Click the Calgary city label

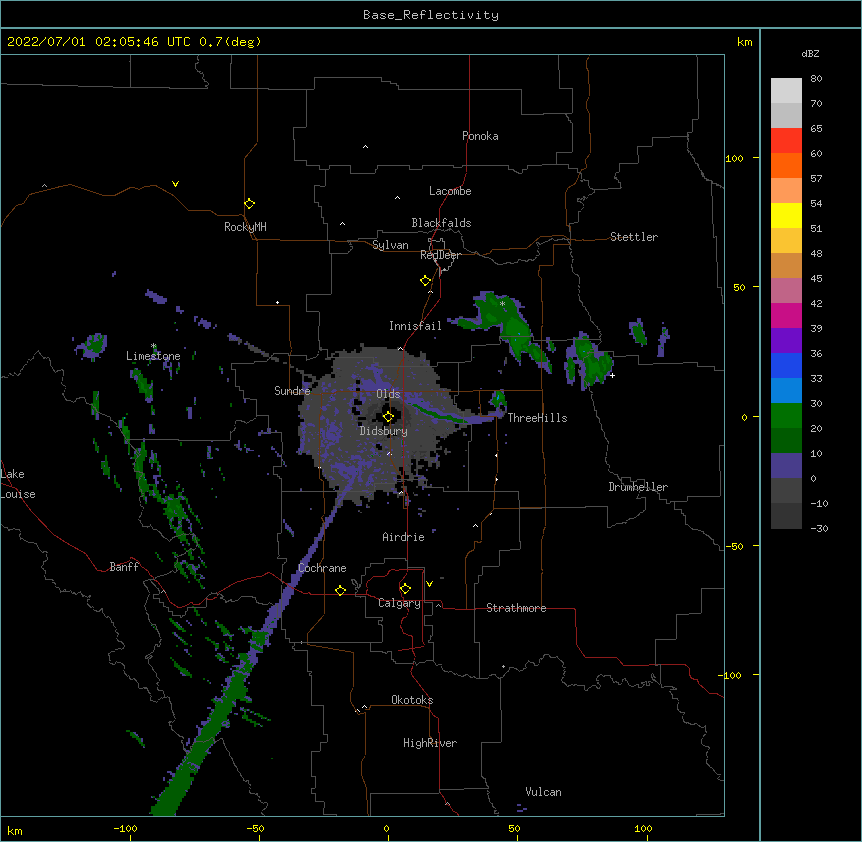(x=399, y=603)
